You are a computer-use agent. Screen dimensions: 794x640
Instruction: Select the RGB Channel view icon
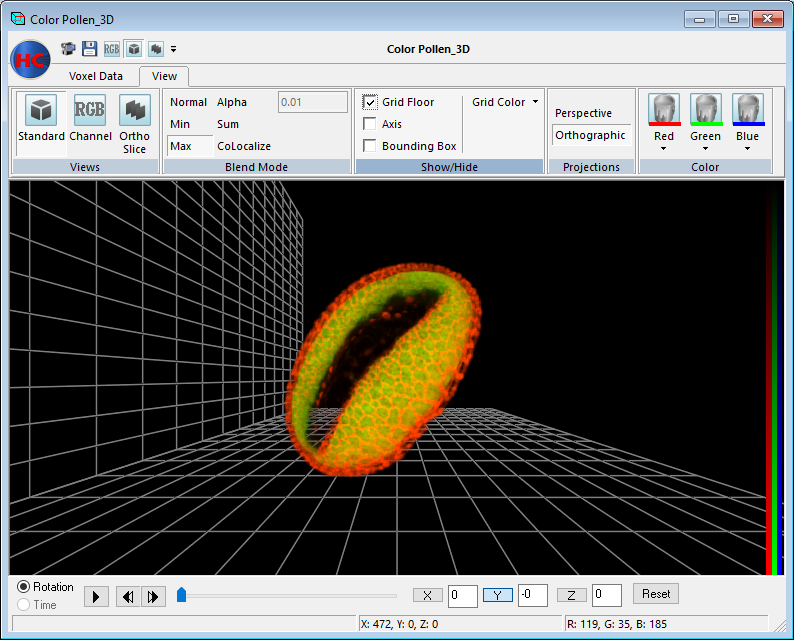(90, 110)
